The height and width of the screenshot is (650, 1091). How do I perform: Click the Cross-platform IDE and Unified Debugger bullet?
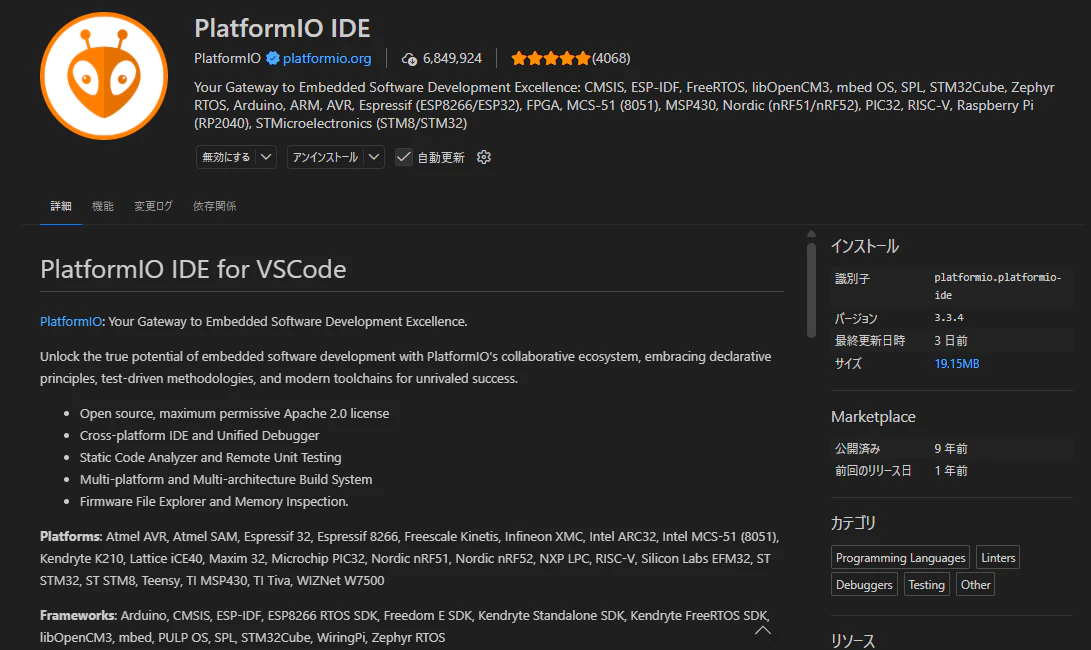coord(200,436)
